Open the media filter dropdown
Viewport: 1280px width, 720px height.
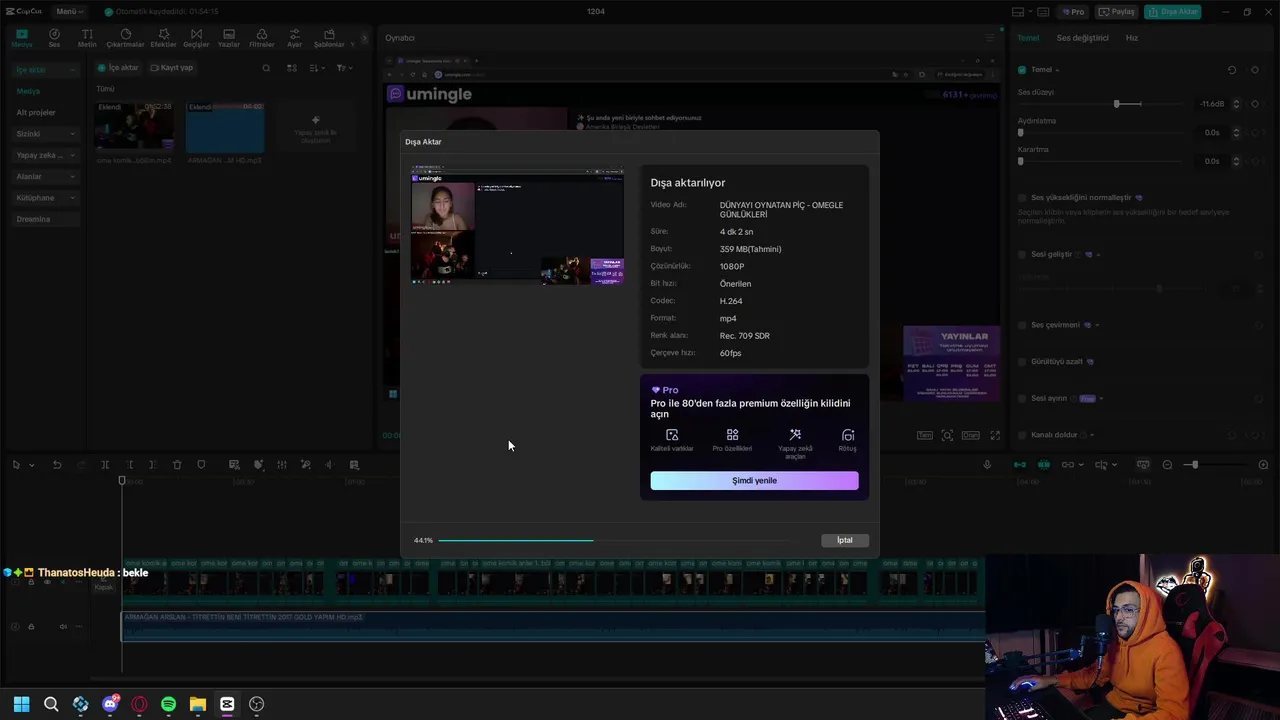pyautogui.click(x=343, y=68)
